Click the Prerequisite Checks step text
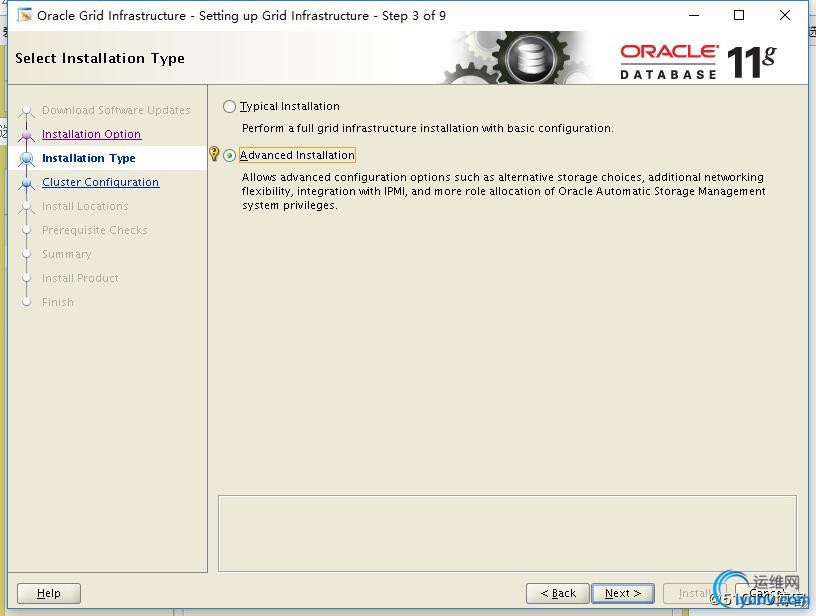 (x=95, y=230)
